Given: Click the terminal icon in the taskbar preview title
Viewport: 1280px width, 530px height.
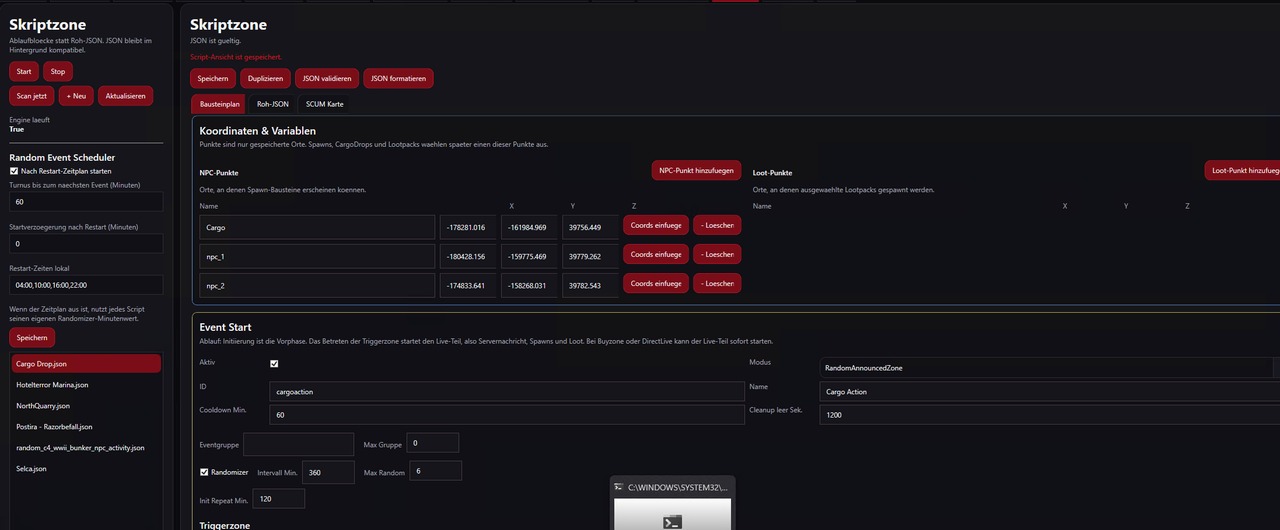Looking at the screenshot, I should pyautogui.click(x=619, y=487).
